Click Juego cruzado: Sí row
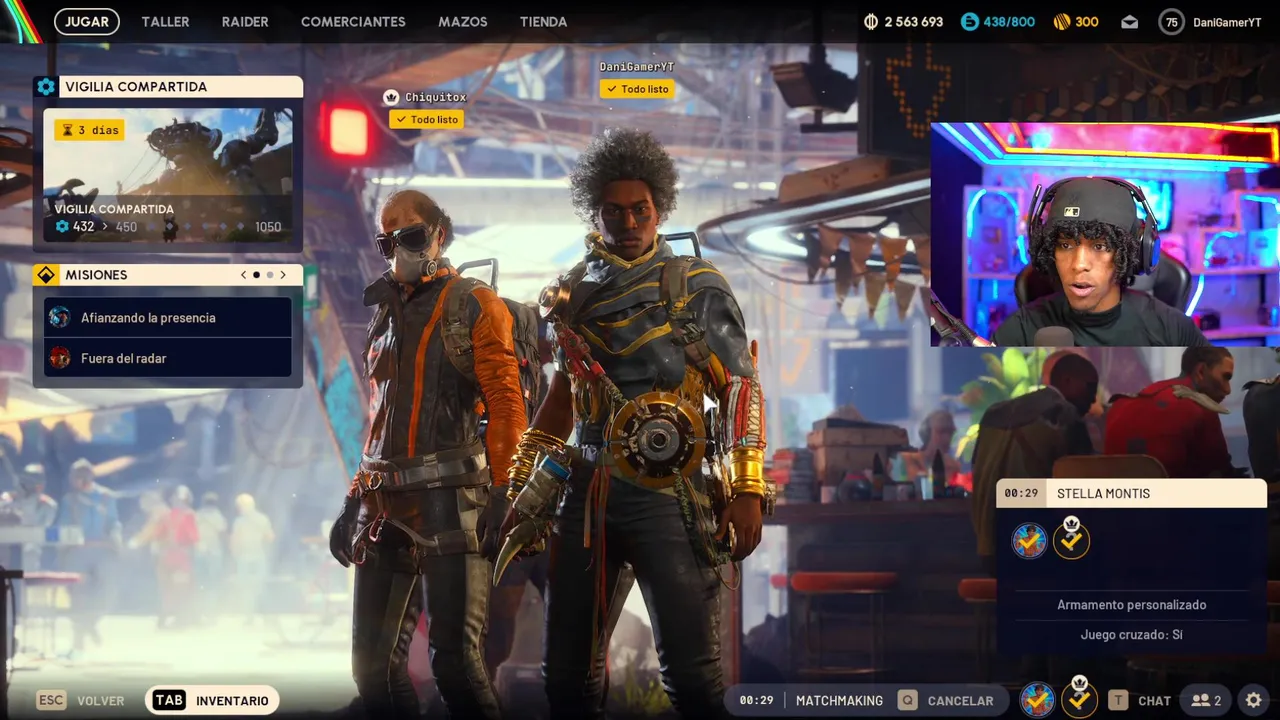 1132,635
